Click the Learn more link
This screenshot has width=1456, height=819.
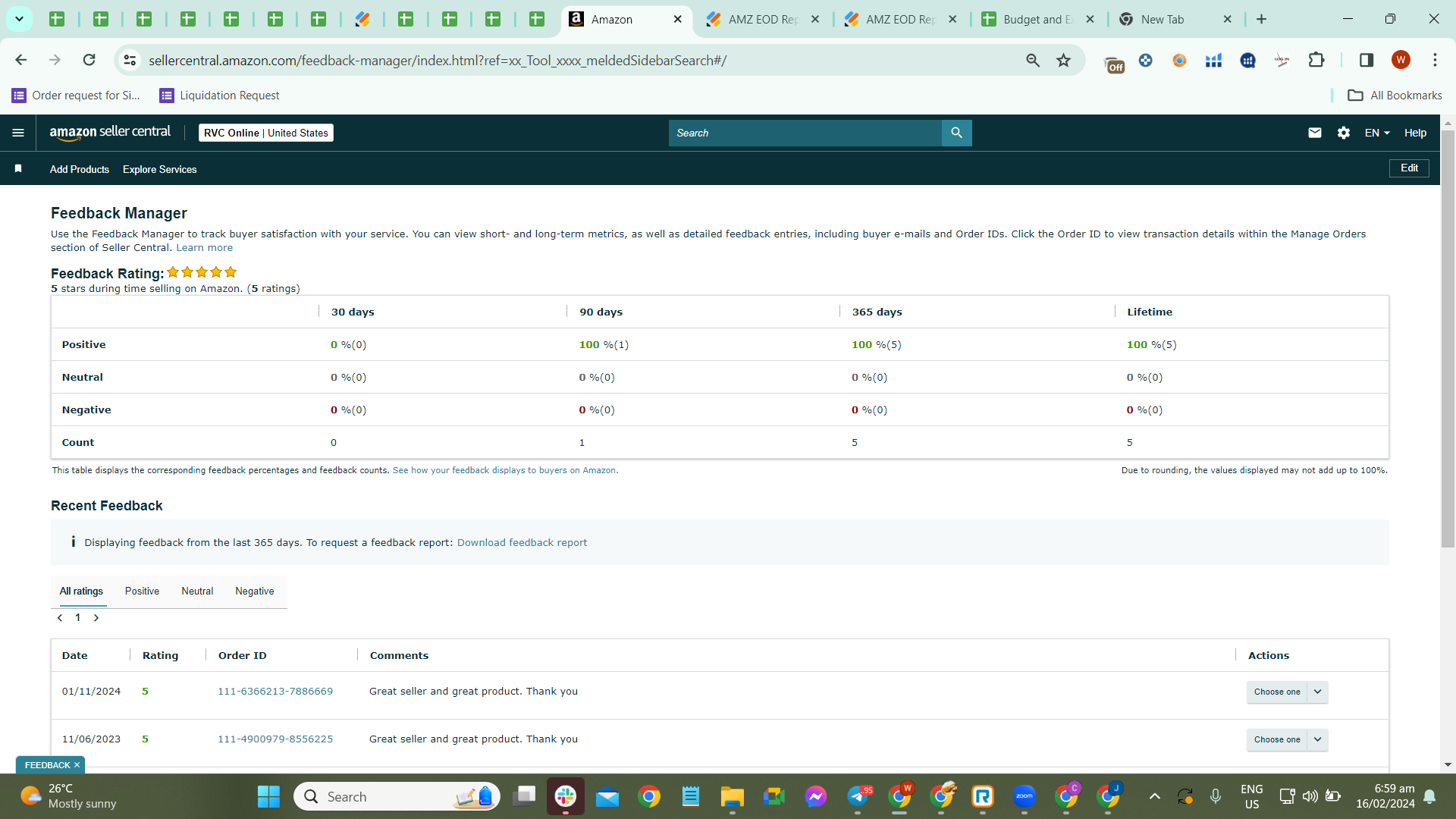205,248
